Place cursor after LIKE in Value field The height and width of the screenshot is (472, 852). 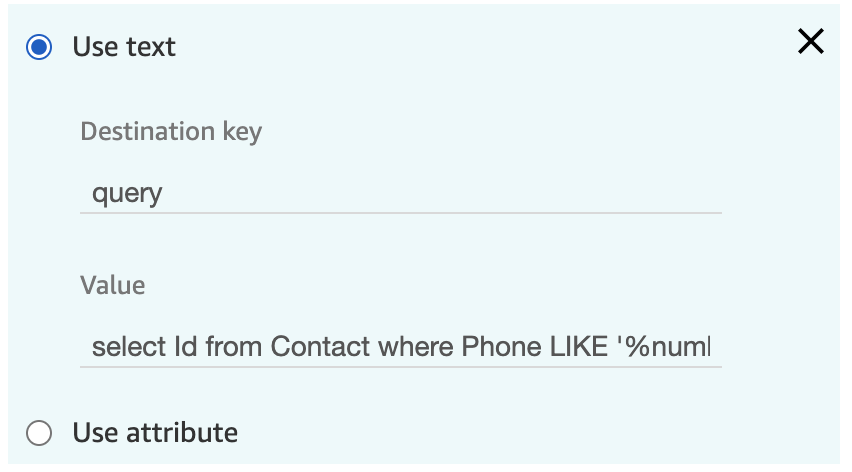click(x=609, y=347)
